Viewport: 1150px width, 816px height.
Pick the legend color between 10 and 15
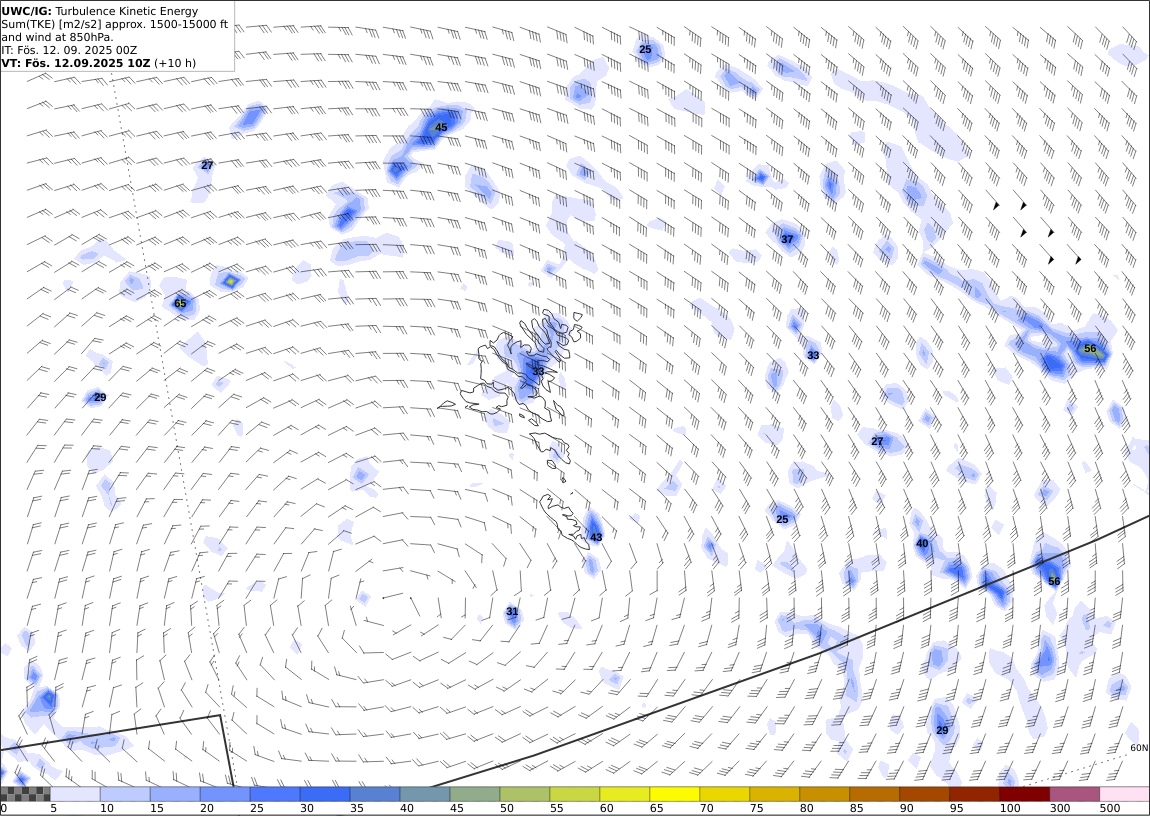(x=125, y=794)
